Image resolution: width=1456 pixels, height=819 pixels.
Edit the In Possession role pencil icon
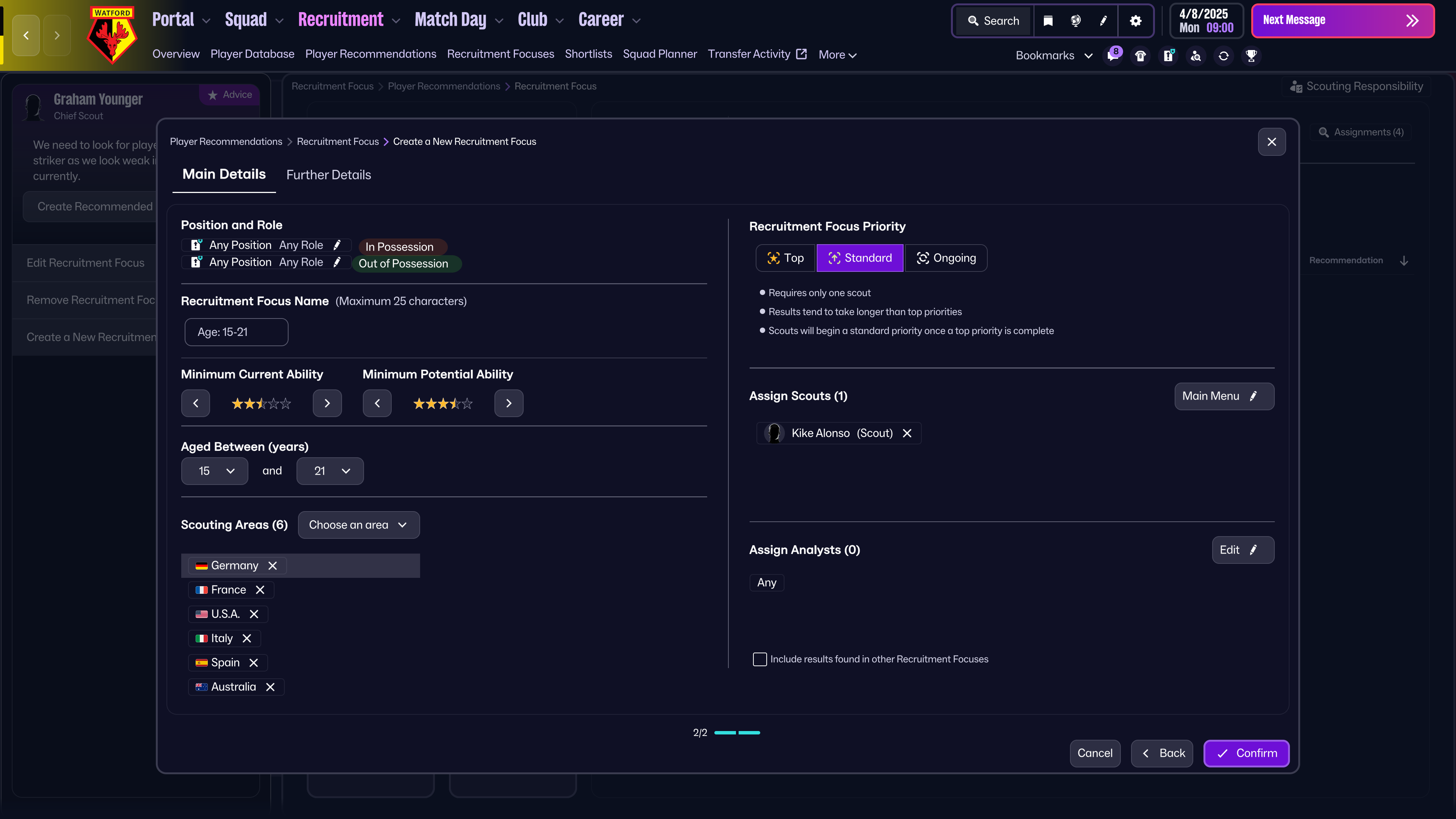coord(337,245)
